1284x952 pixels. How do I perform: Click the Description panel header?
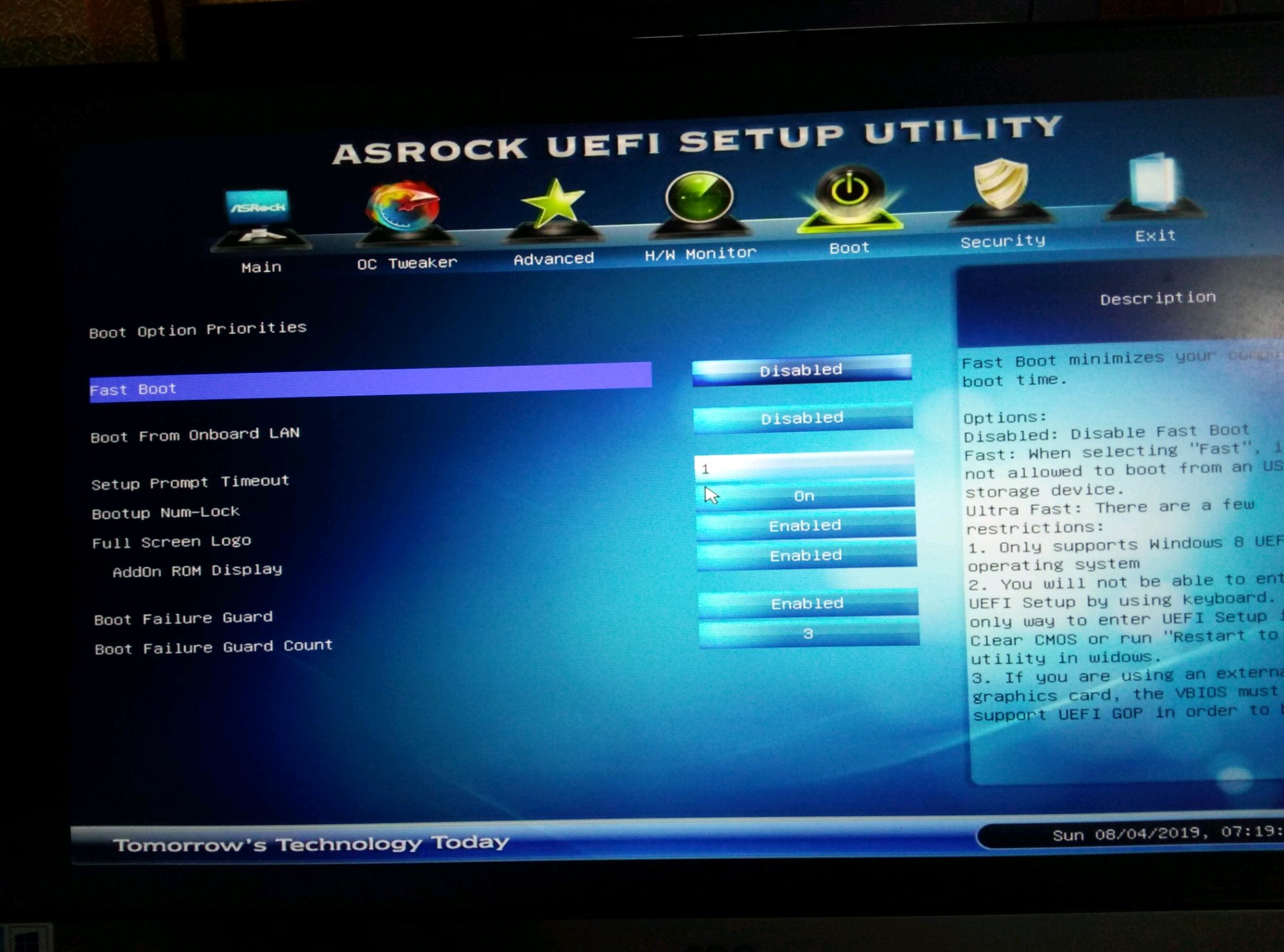click(x=1158, y=299)
